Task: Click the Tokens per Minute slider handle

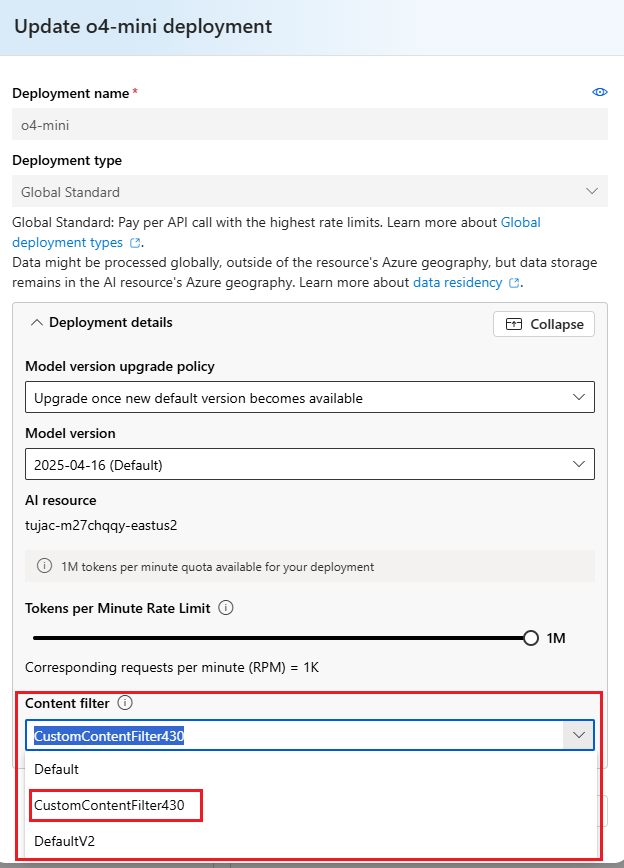Action: point(530,638)
